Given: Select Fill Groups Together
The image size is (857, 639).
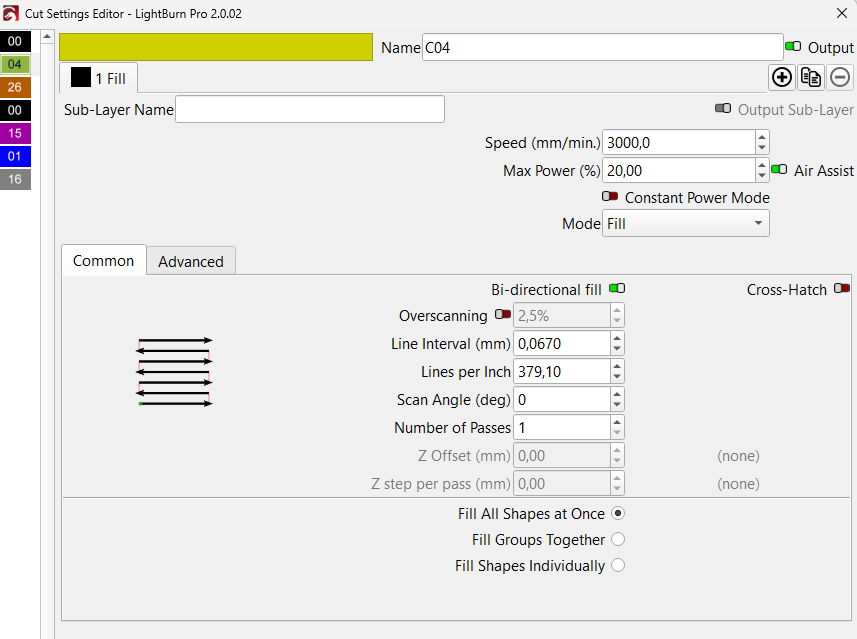Looking at the screenshot, I should click(x=618, y=540).
